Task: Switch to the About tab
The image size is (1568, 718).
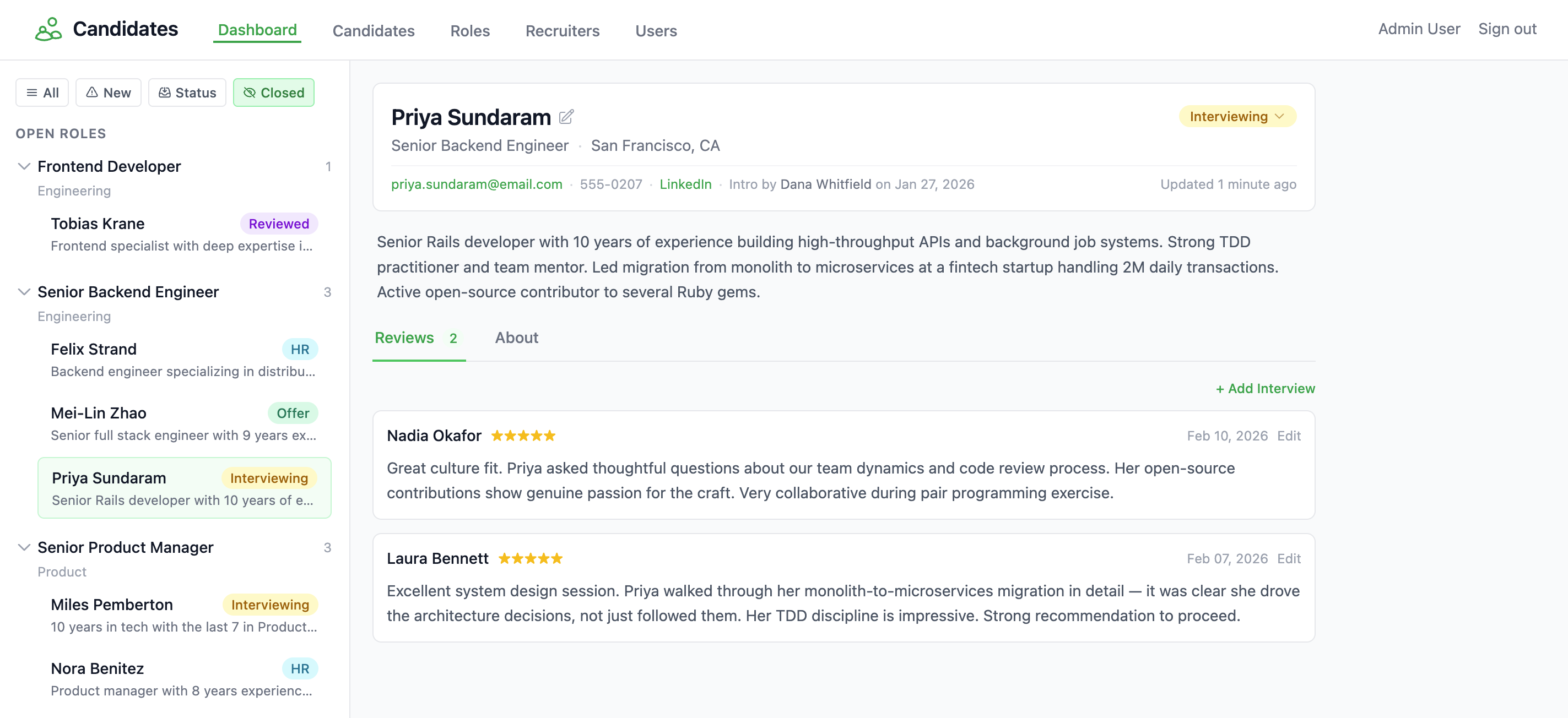Action: [516, 338]
